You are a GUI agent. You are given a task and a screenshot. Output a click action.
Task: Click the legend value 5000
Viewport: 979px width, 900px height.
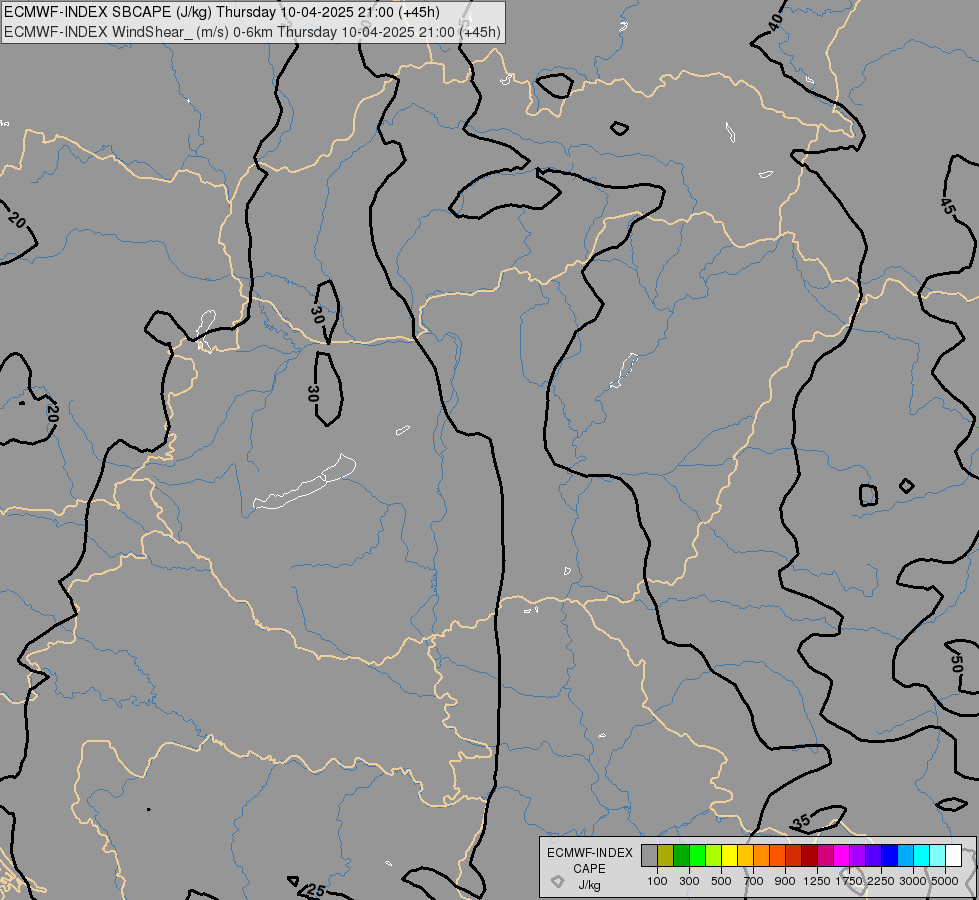[945, 881]
